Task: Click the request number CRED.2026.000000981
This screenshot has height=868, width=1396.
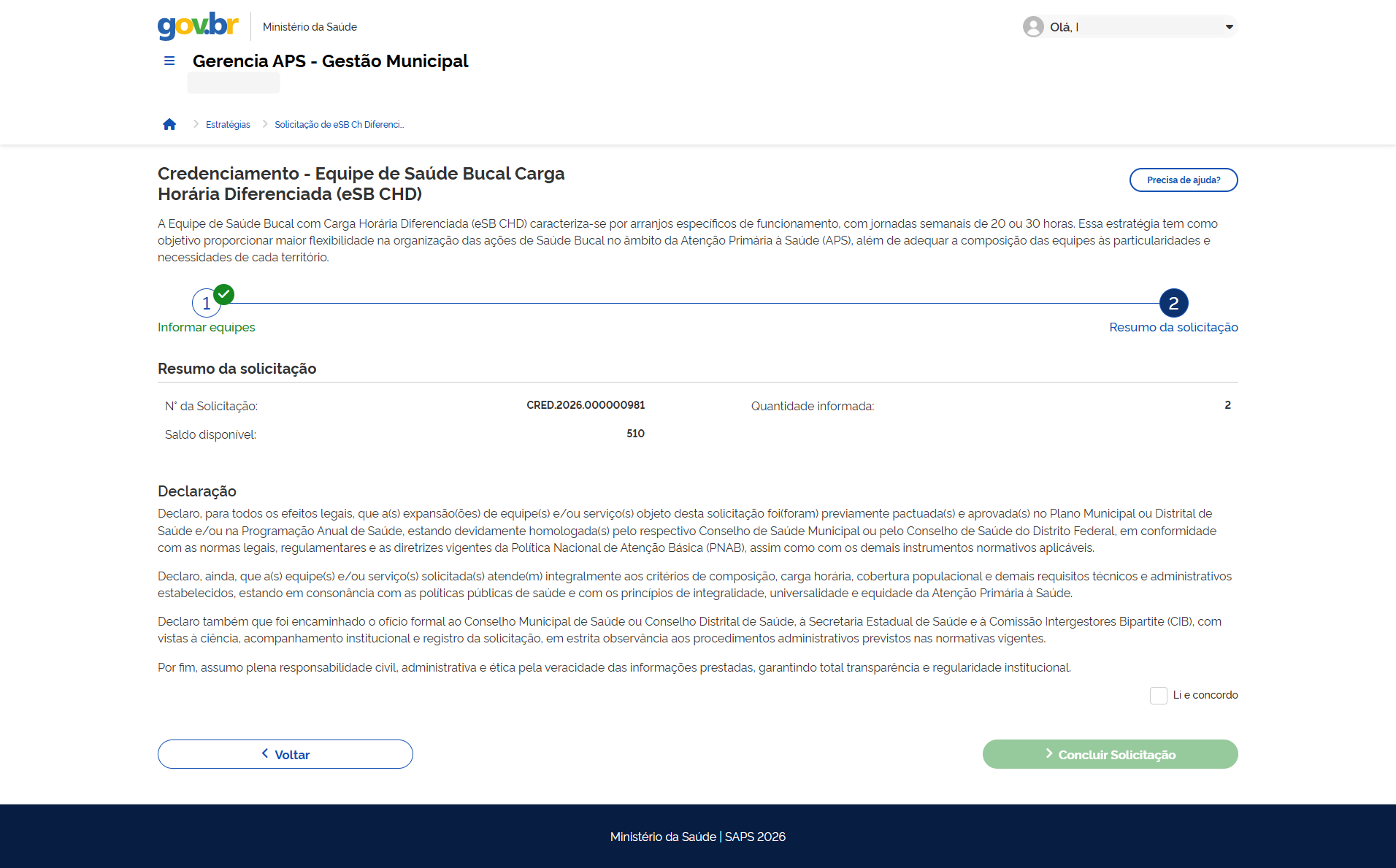Action: coord(586,405)
